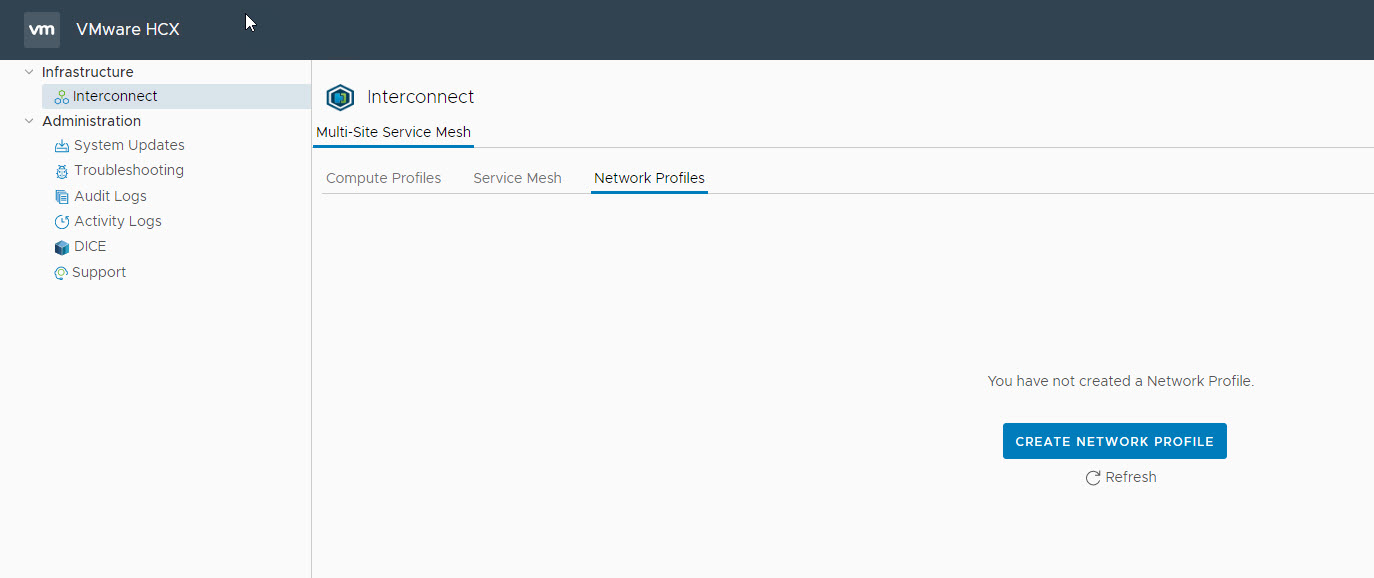This screenshot has height=578, width=1374.
Task: Select the Multi-Site Service Mesh tab
Action: point(393,132)
